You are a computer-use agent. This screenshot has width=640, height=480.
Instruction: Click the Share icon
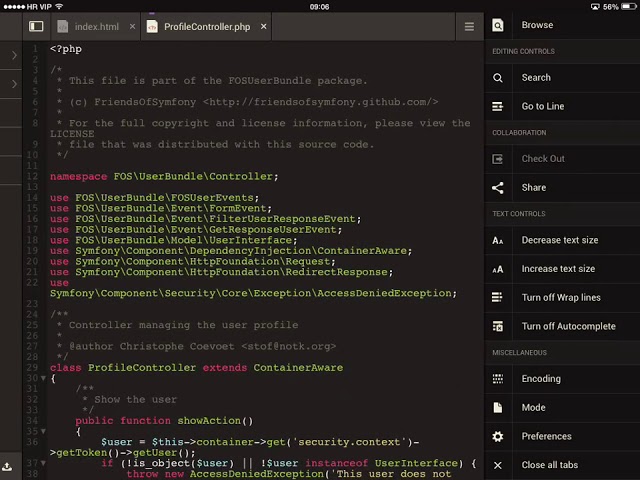tap(498, 188)
